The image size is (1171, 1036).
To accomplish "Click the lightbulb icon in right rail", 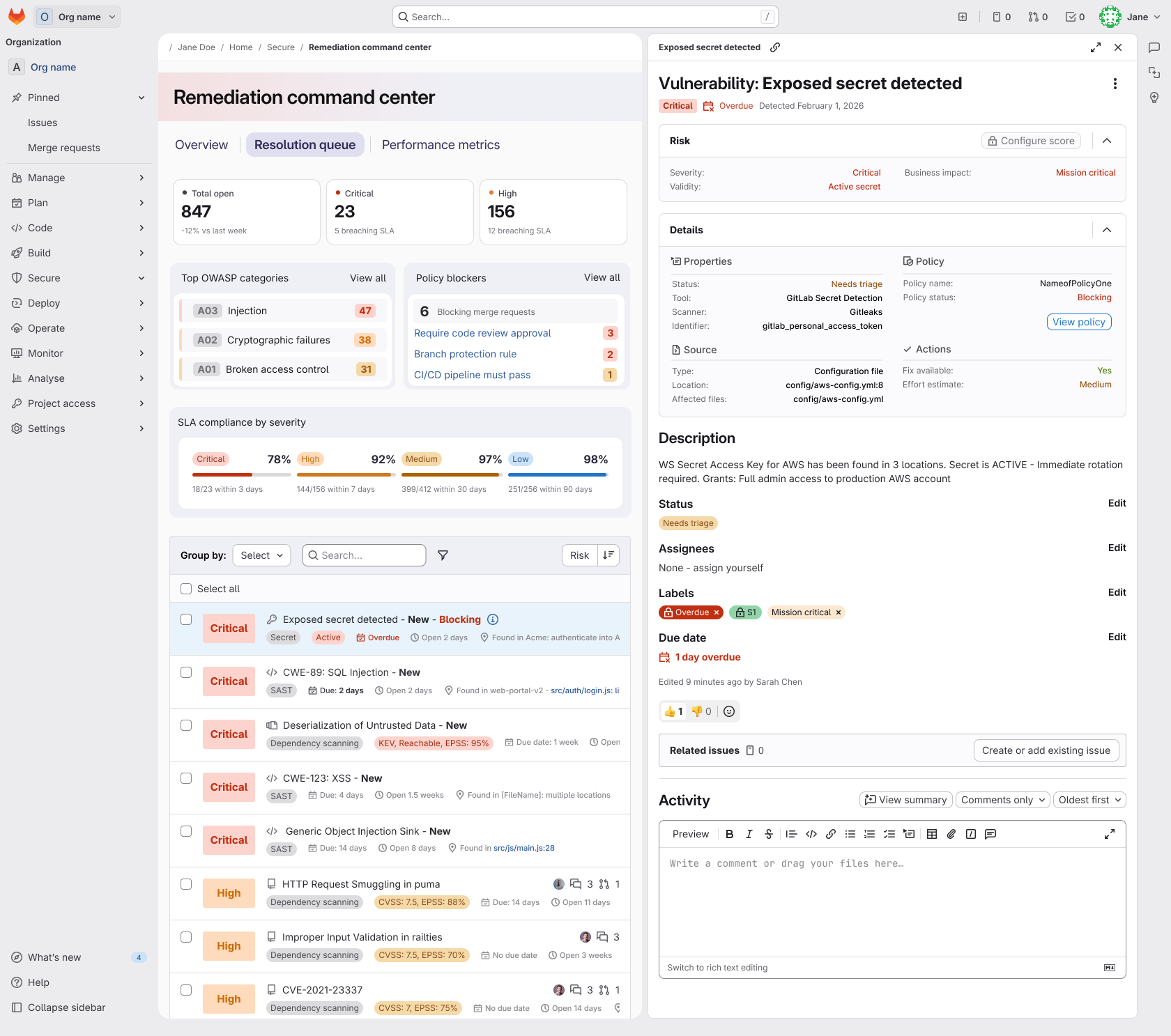I will click(x=1154, y=98).
